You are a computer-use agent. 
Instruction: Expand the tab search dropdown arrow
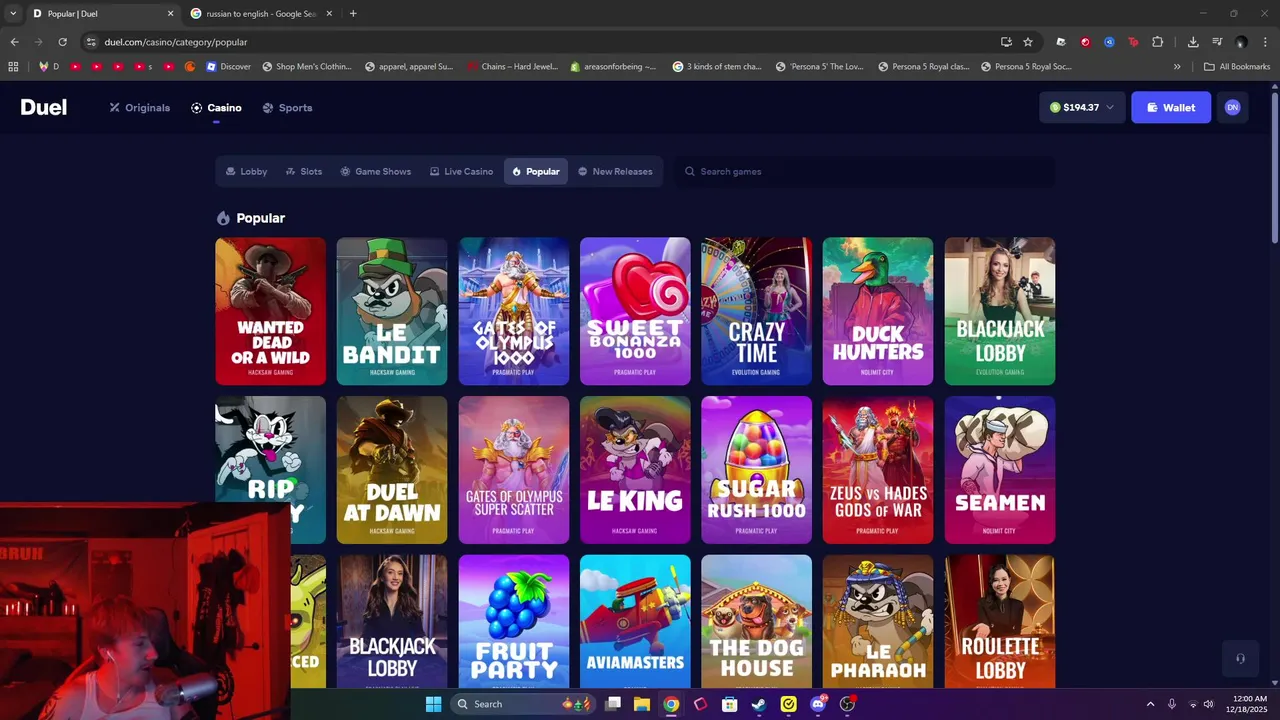13,14
